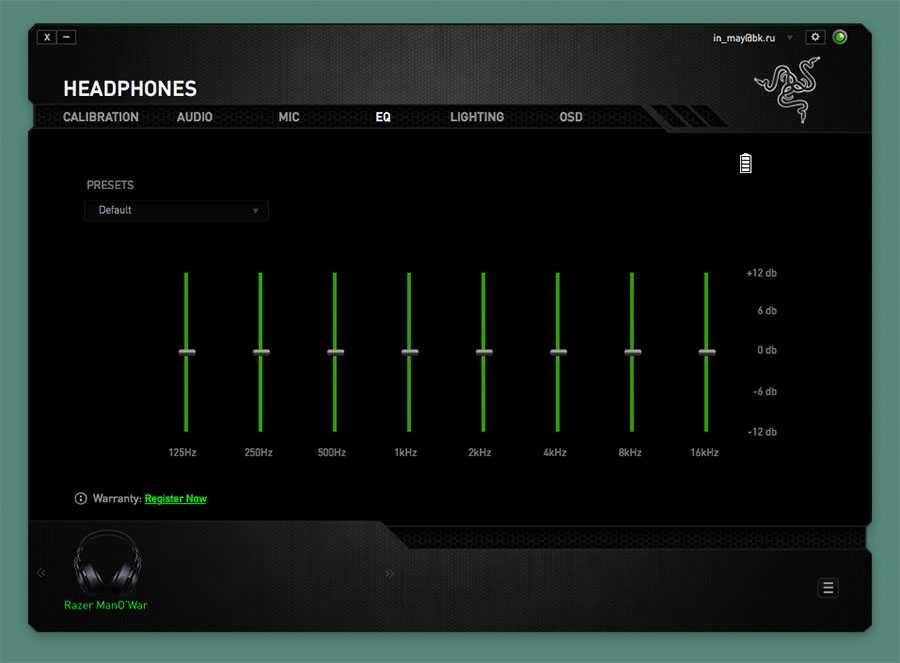Go to the Mic tab

289,117
